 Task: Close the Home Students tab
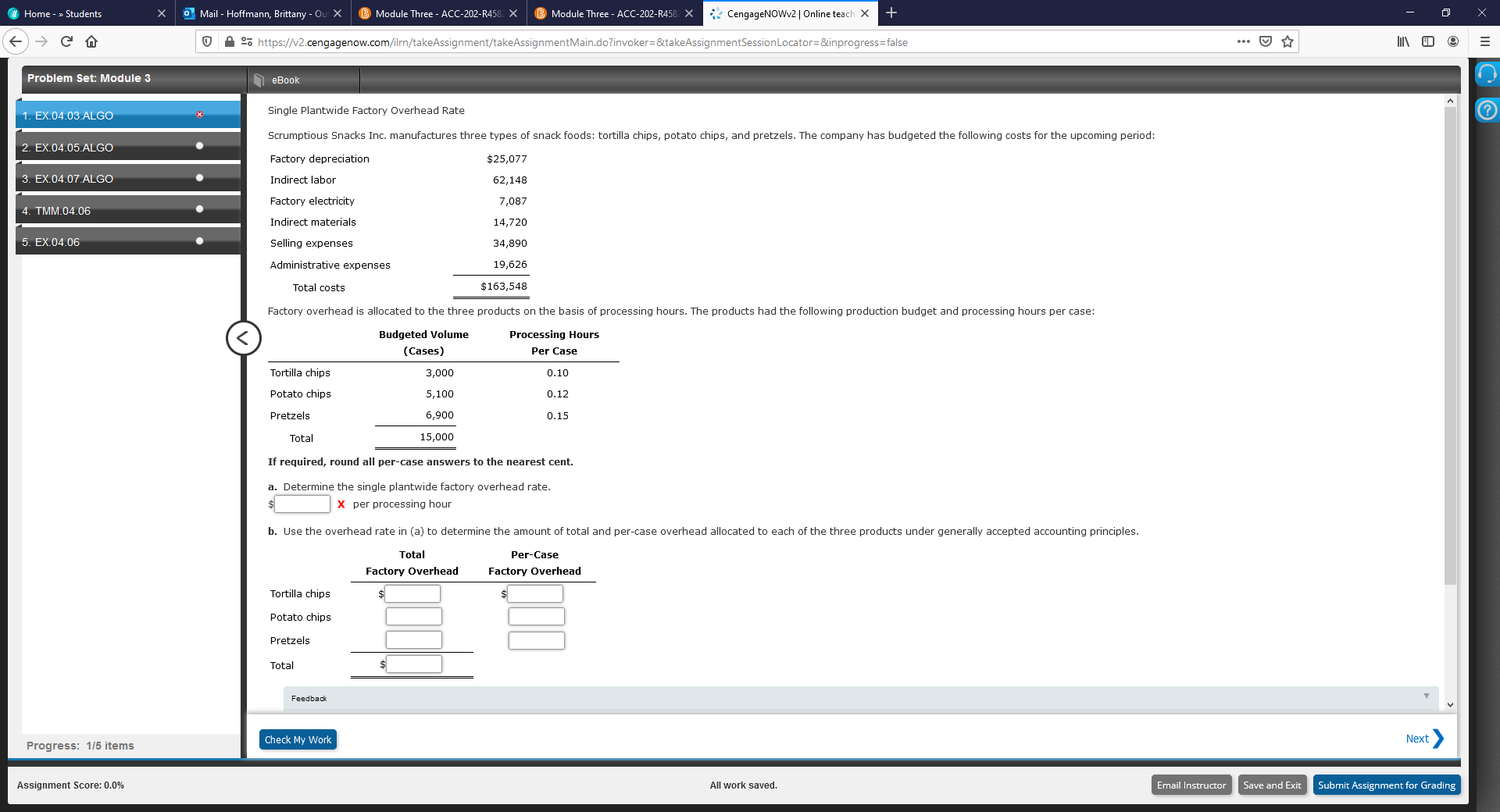coord(161,13)
